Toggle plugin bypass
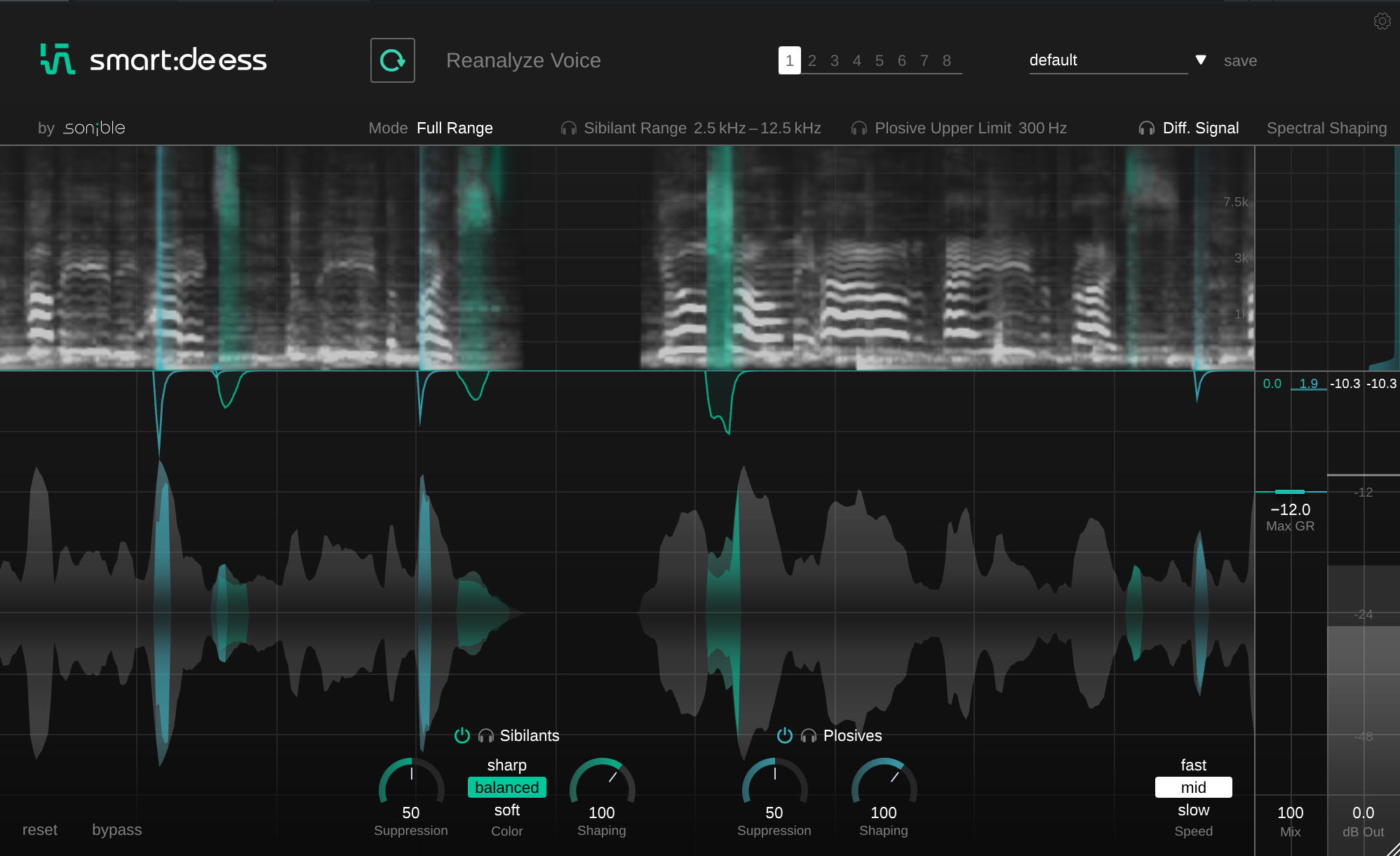The height and width of the screenshot is (856, 1400). point(116,830)
